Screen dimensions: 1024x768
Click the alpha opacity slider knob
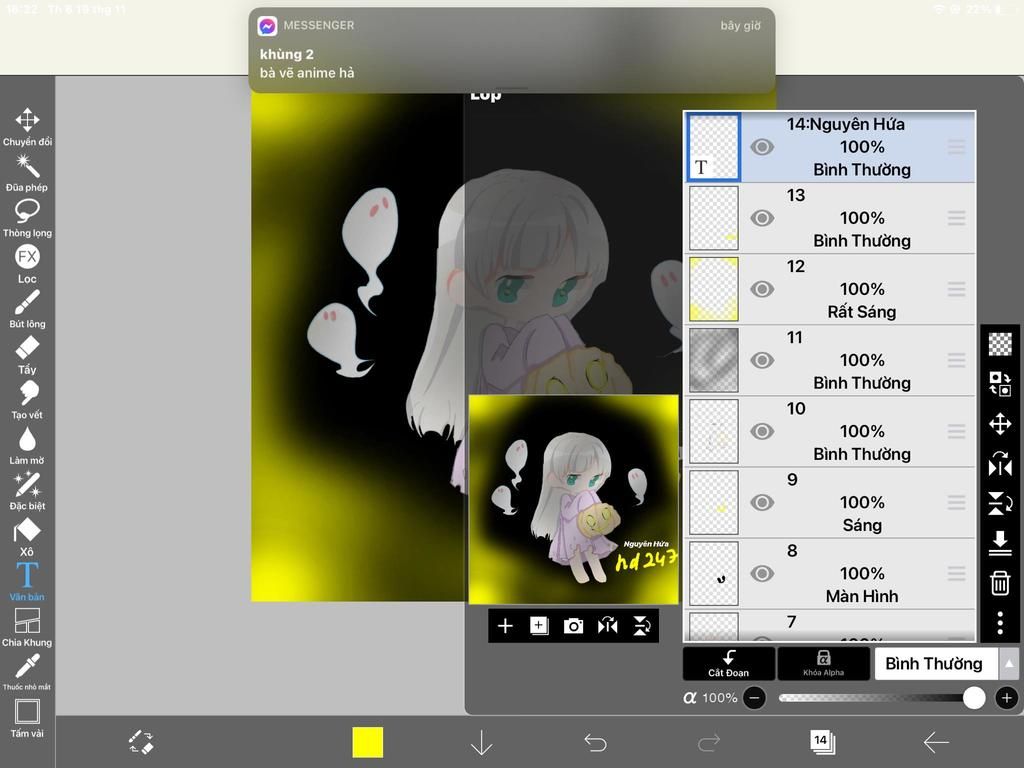[974, 697]
